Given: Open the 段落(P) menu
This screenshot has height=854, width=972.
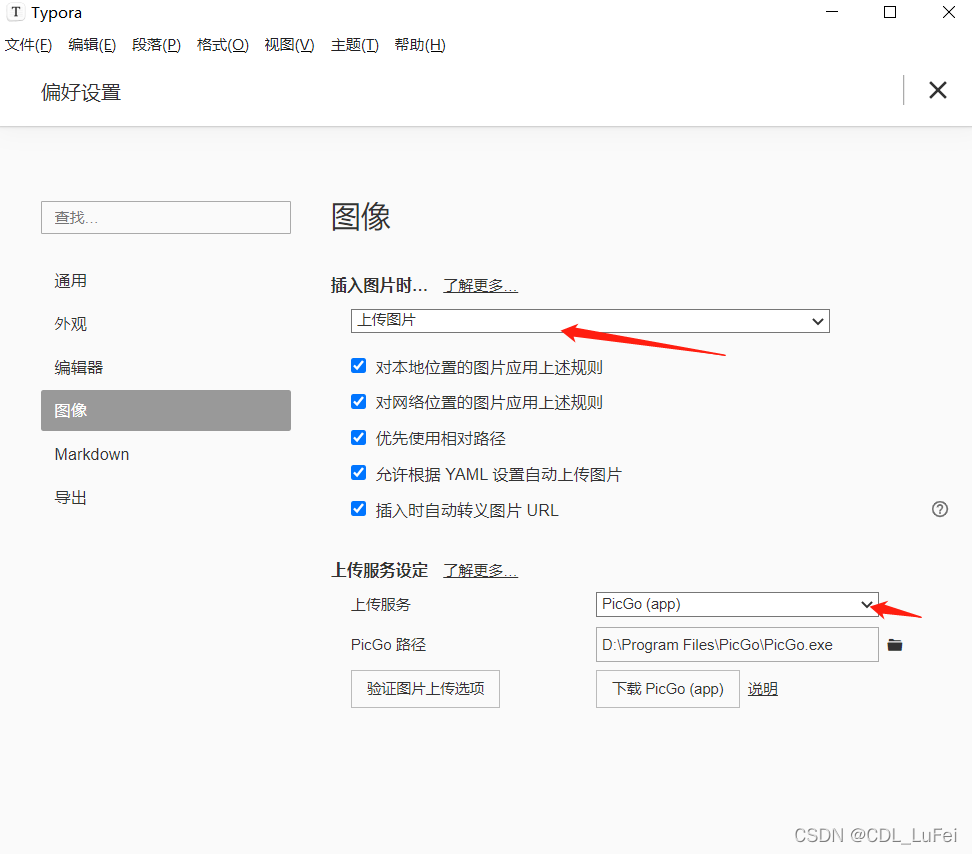Looking at the screenshot, I should click(156, 45).
